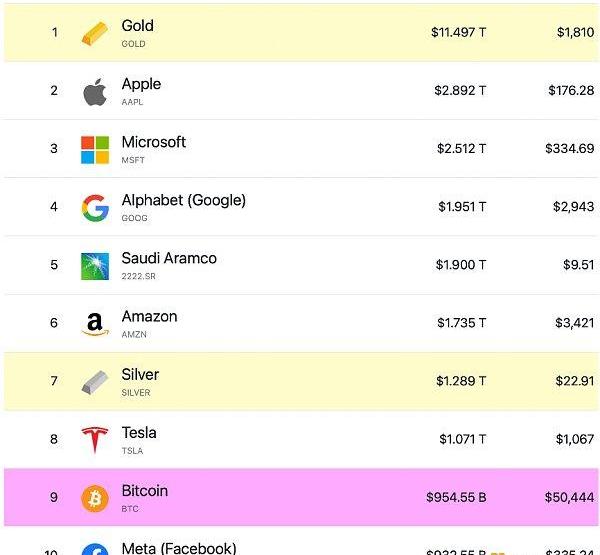Click the MSFT ticker label
600x555 pixels.
(133, 160)
